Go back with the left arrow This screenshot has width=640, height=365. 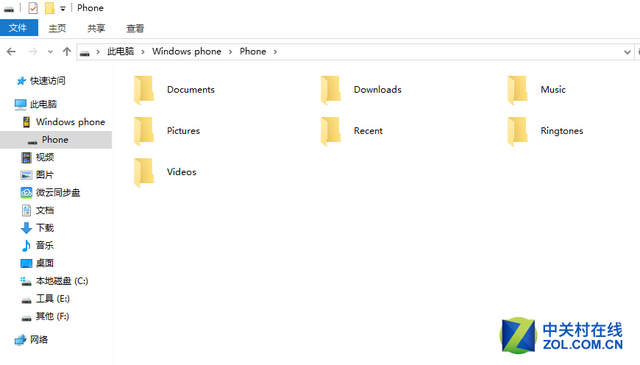coord(11,51)
